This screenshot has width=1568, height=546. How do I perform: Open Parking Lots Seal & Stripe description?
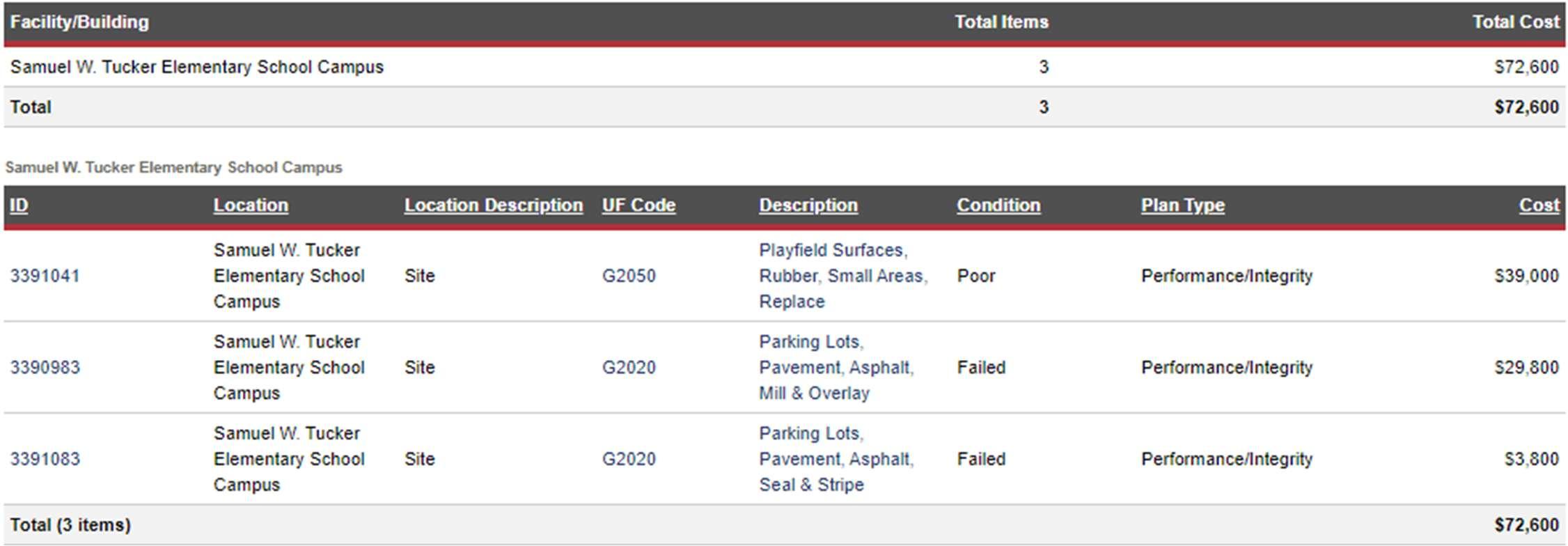(836, 460)
